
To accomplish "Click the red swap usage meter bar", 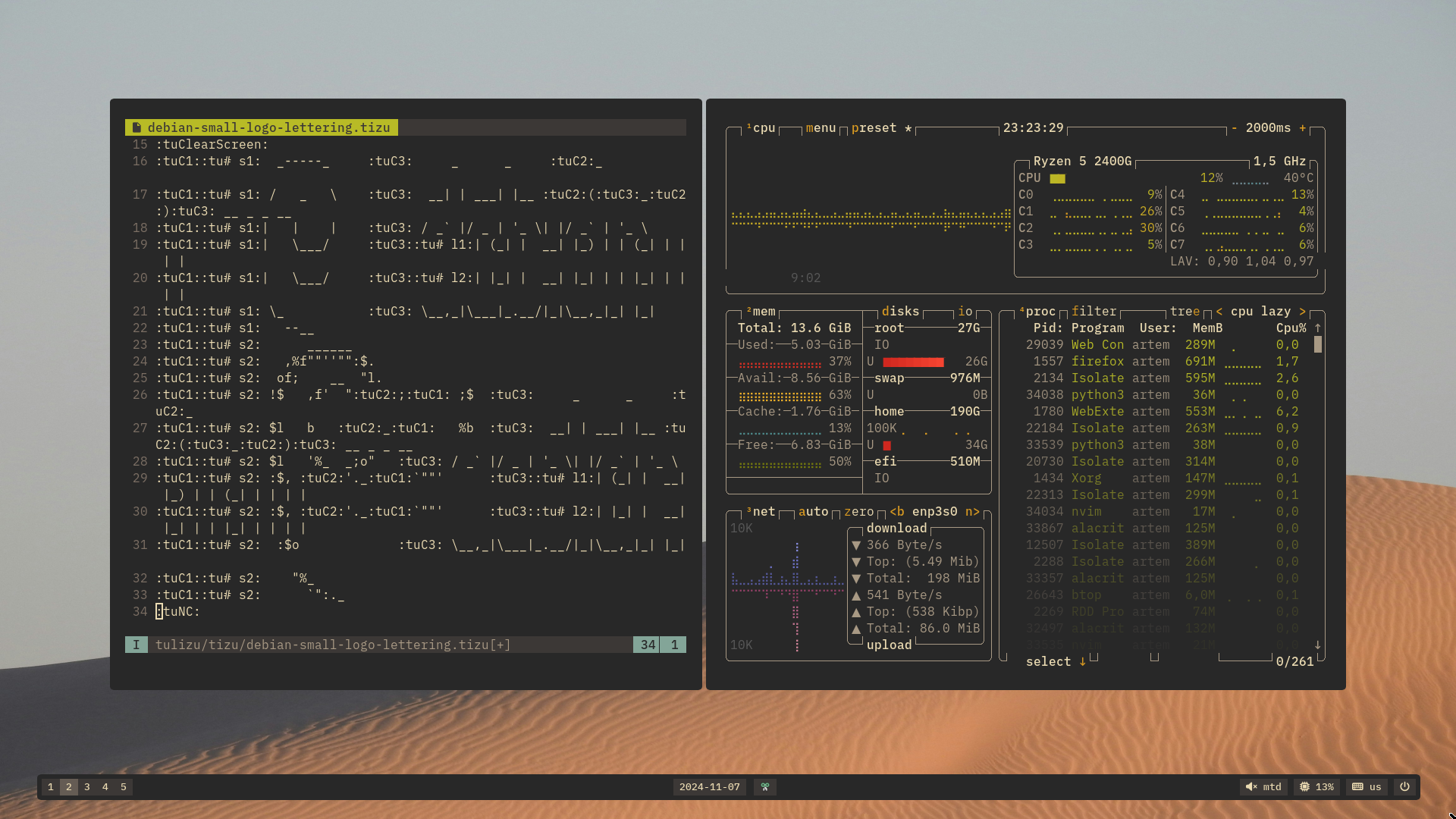I will click(912, 362).
